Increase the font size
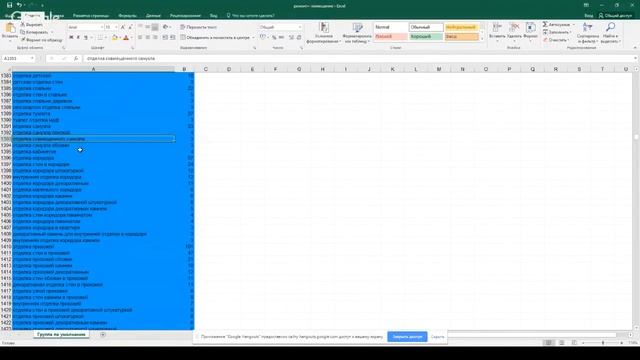Image resolution: width=640 pixels, height=360 pixels. click(122, 27)
